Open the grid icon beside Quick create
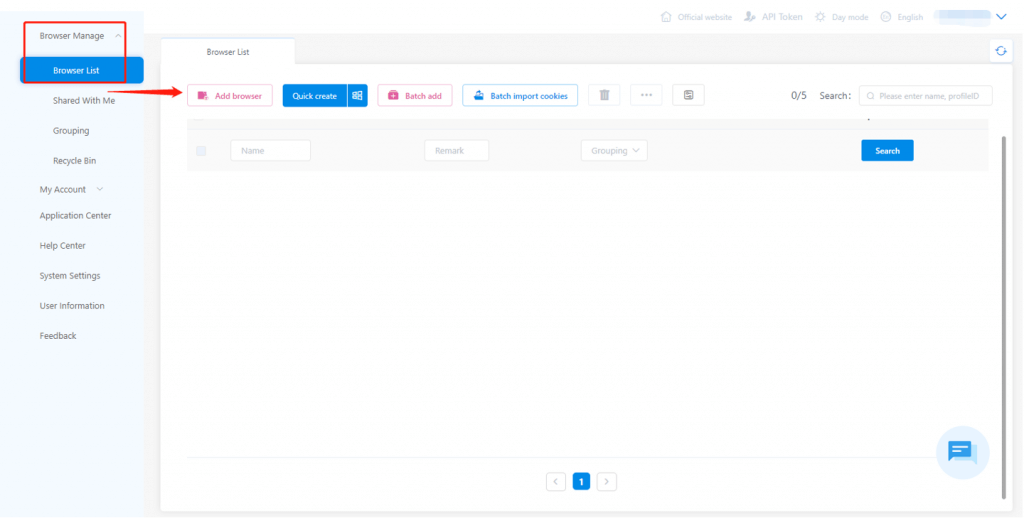The height and width of the screenshot is (518, 1024). click(x=357, y=95)
